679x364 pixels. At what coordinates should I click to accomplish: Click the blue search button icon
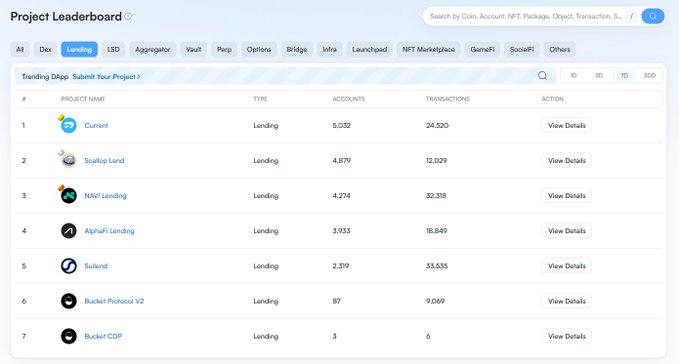[x=653, y=16]
